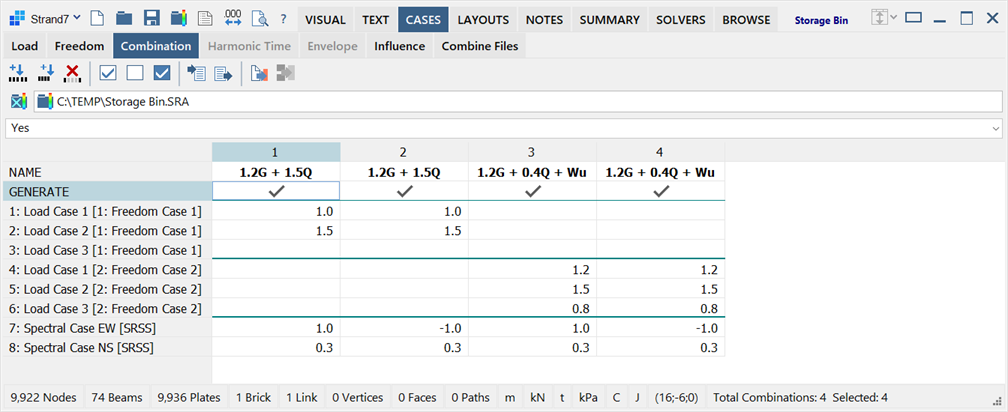Save using the floppy disk icon
1008x412 pixels.
(x=152, y=19)
